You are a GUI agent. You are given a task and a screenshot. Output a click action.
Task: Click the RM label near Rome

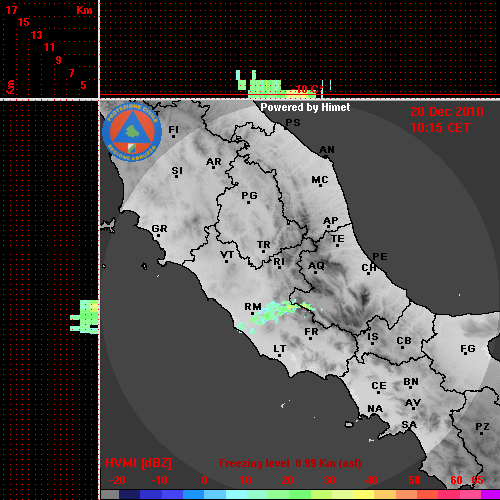[x=253, y=306]
